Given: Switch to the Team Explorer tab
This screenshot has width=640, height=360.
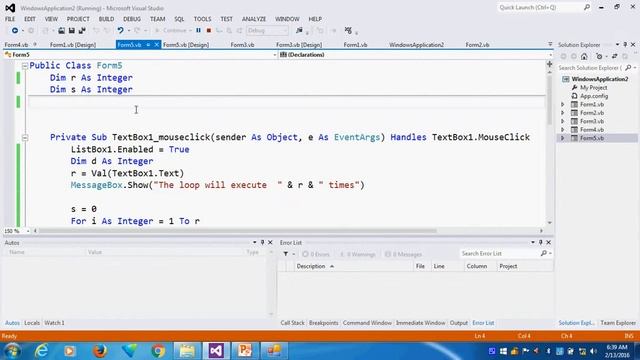Looking at the screenshot, I should coord(618,323).
